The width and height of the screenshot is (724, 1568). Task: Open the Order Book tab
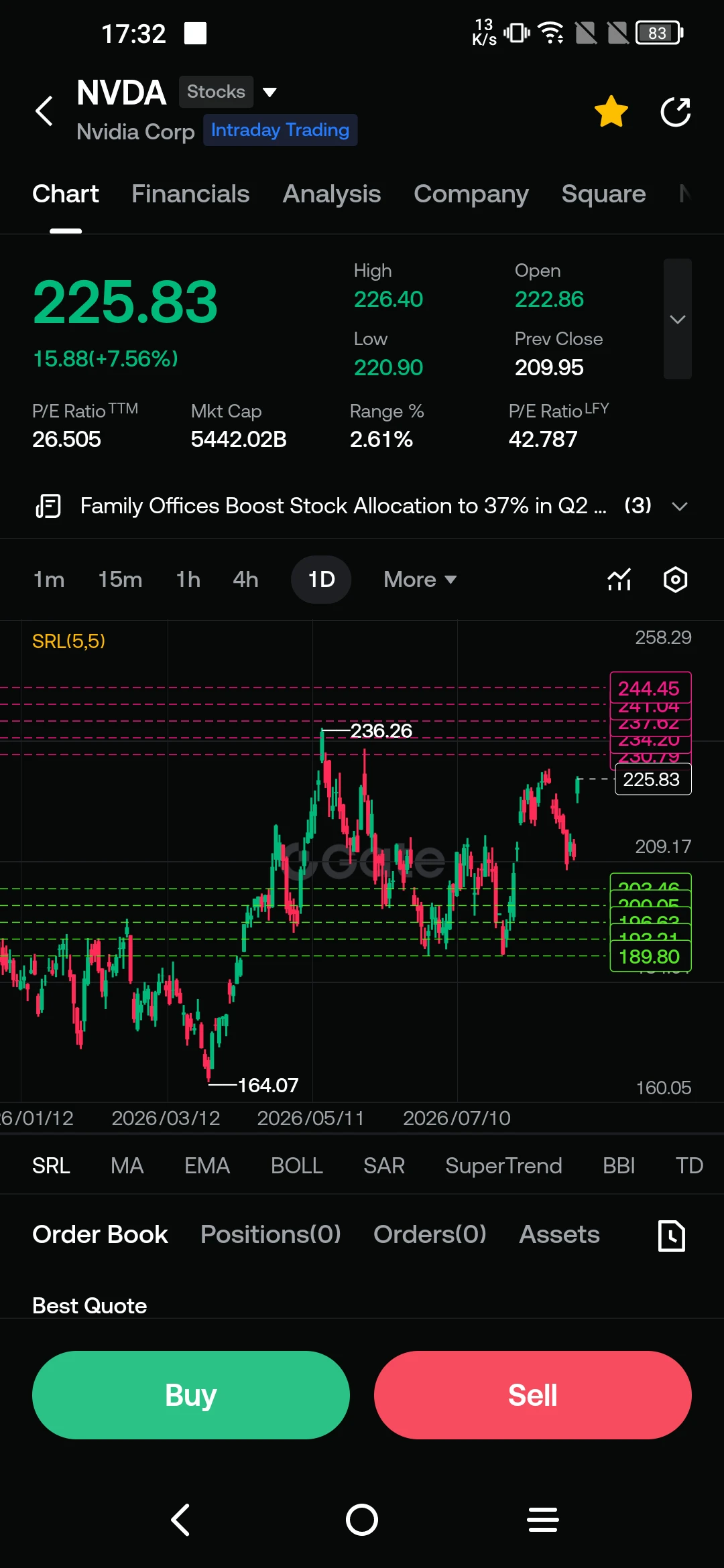point(100,1234)
